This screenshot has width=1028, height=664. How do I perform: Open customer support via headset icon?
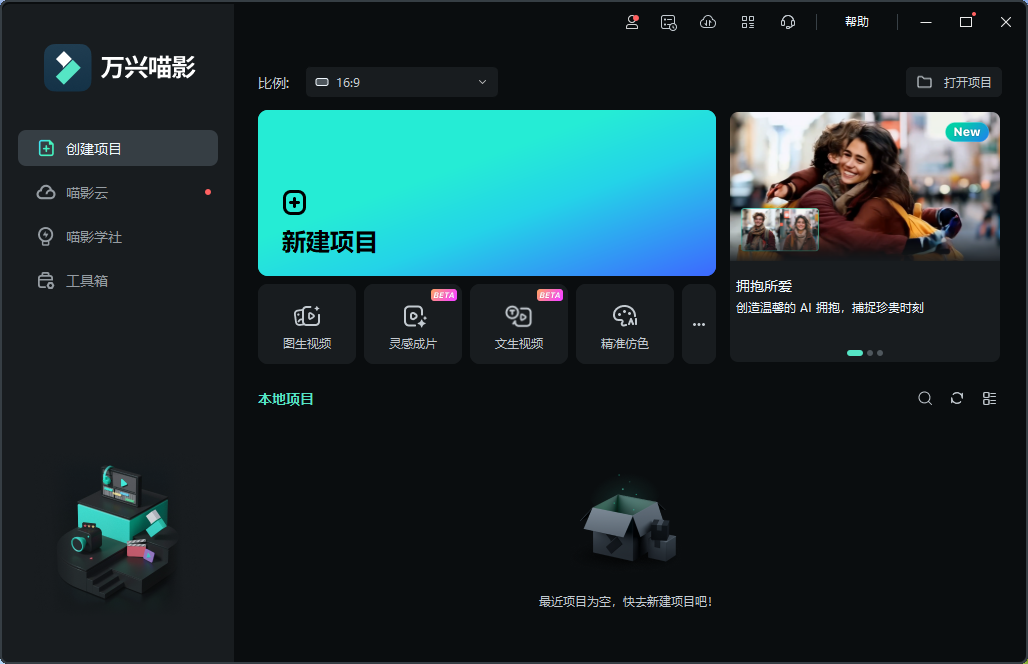[x=788, y=21]
